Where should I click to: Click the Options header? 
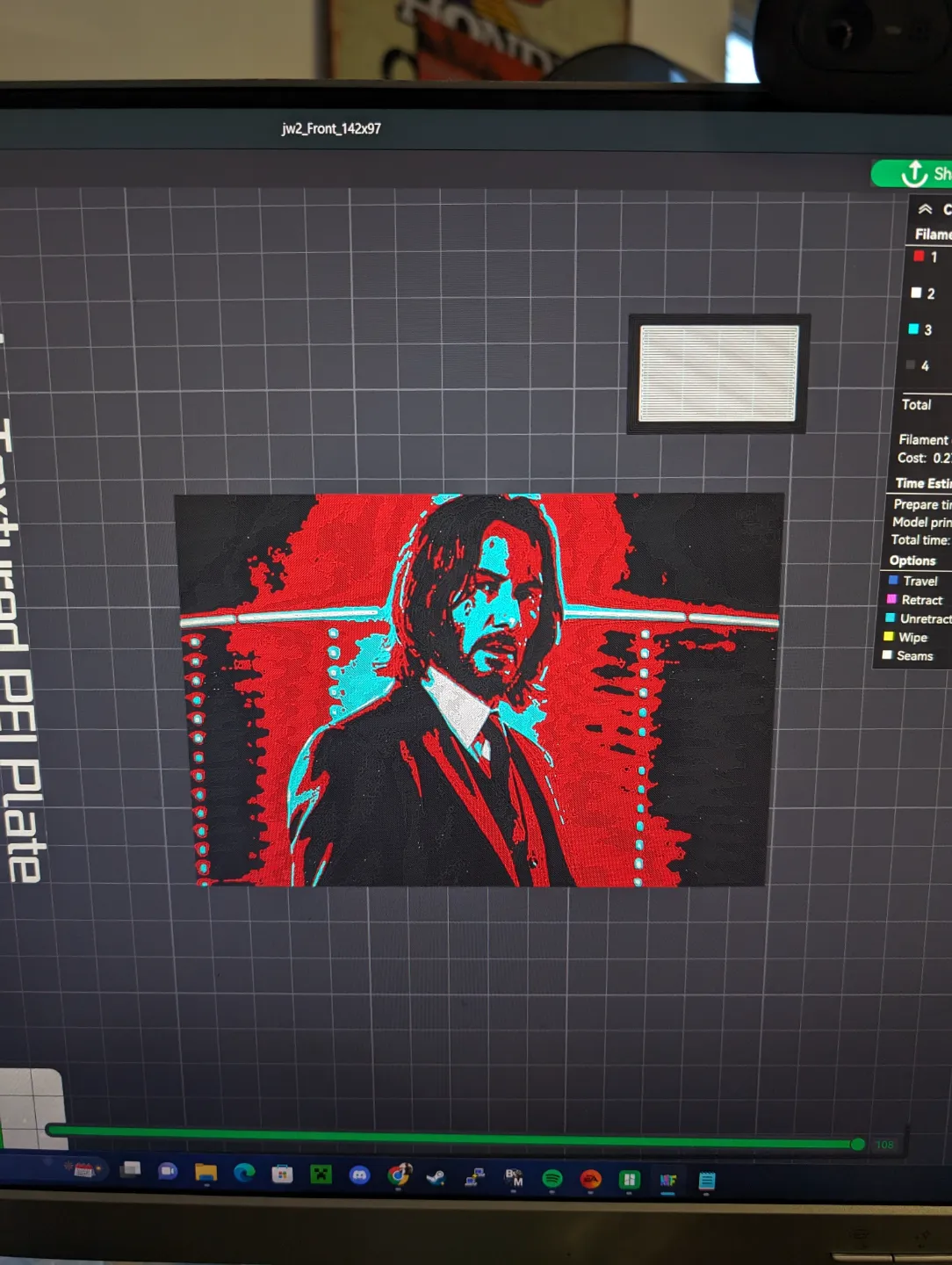tap(912, 560)
